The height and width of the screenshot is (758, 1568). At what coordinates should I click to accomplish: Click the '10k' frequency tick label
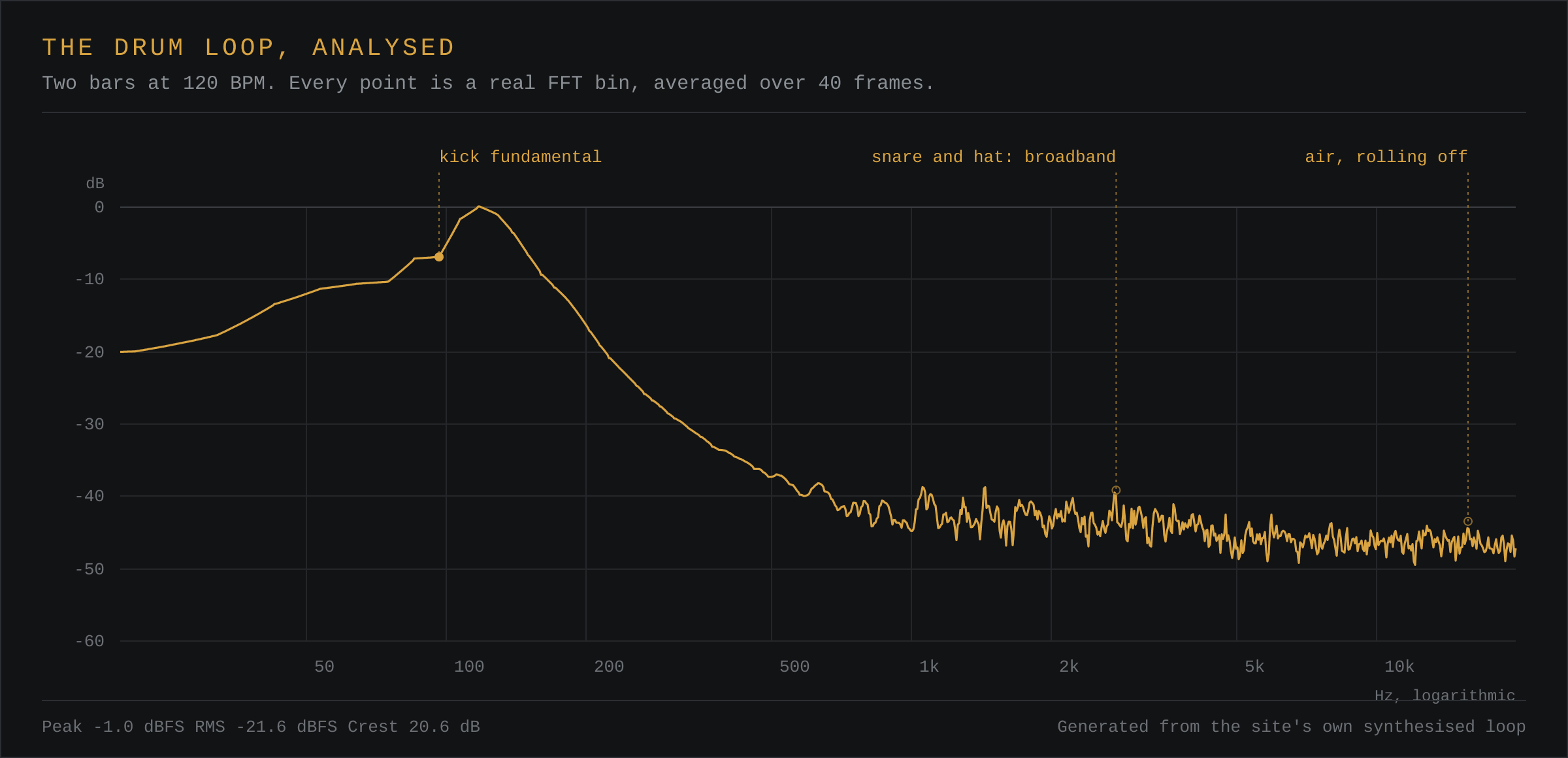point(1399,667)
